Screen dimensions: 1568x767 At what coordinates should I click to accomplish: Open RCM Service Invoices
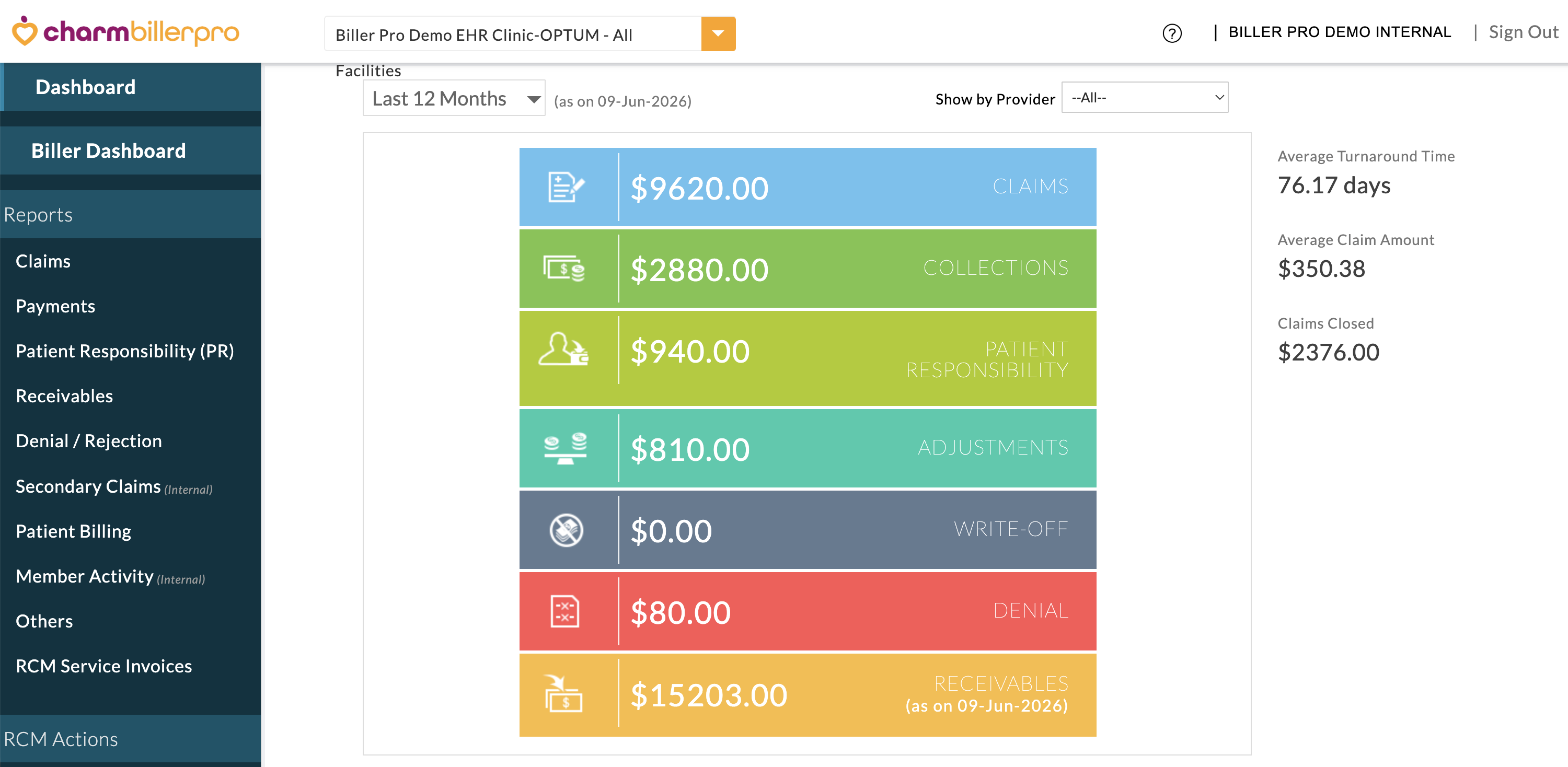click(104, 666)
